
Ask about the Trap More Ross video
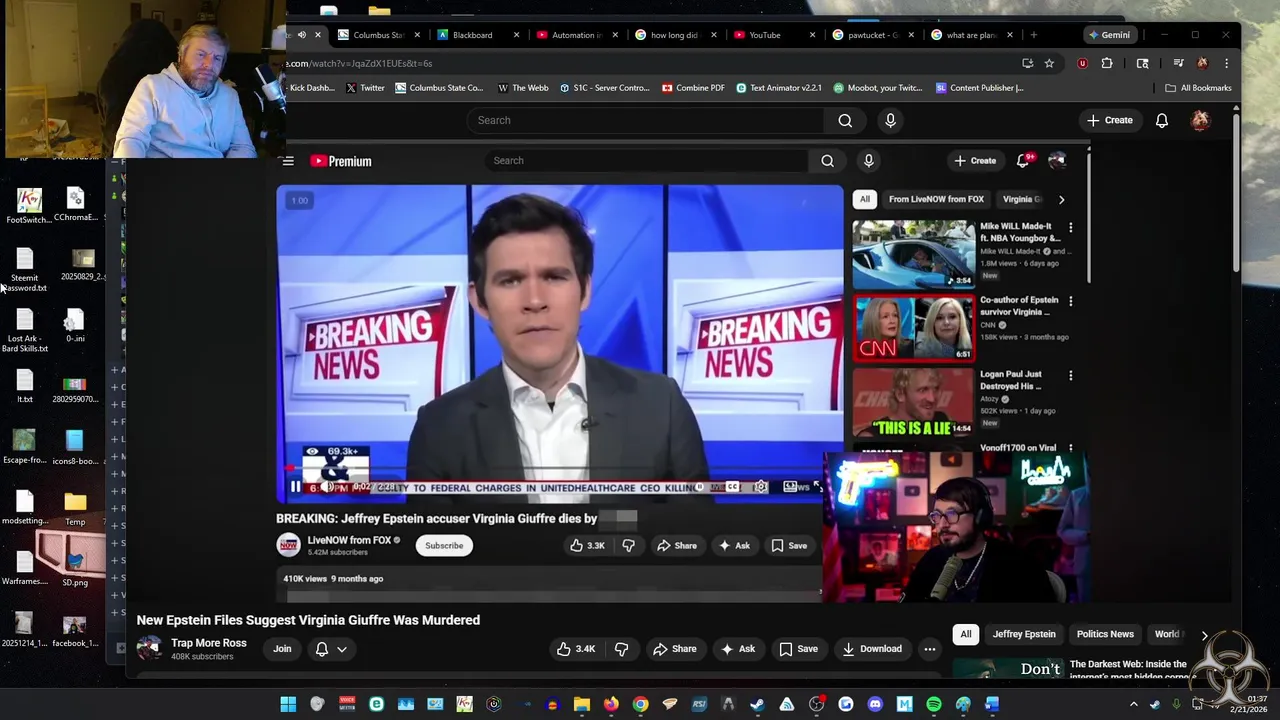pos(738,649)
